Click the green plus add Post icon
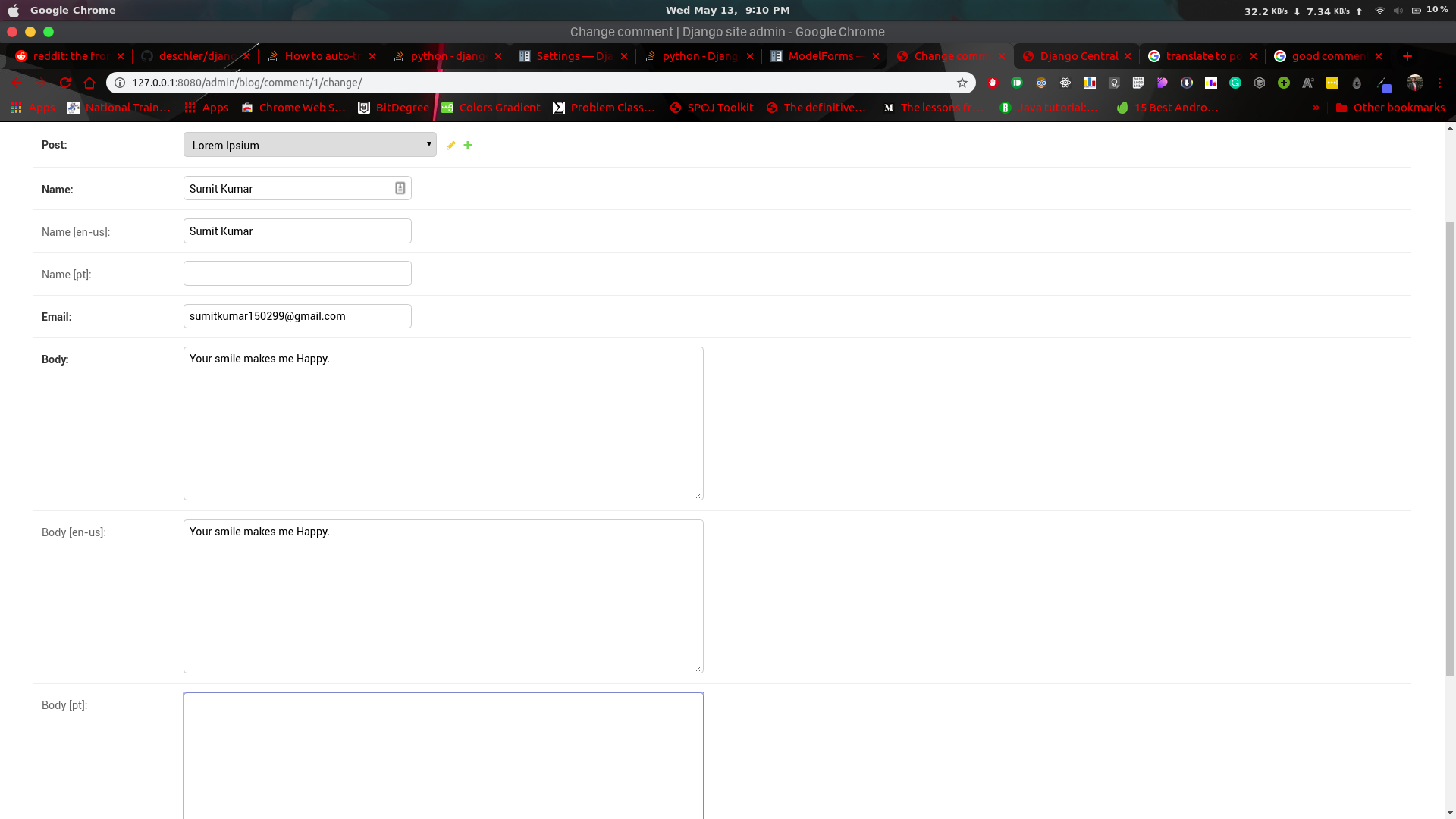This screenshot has height=819, width=1456. (468, 146)
